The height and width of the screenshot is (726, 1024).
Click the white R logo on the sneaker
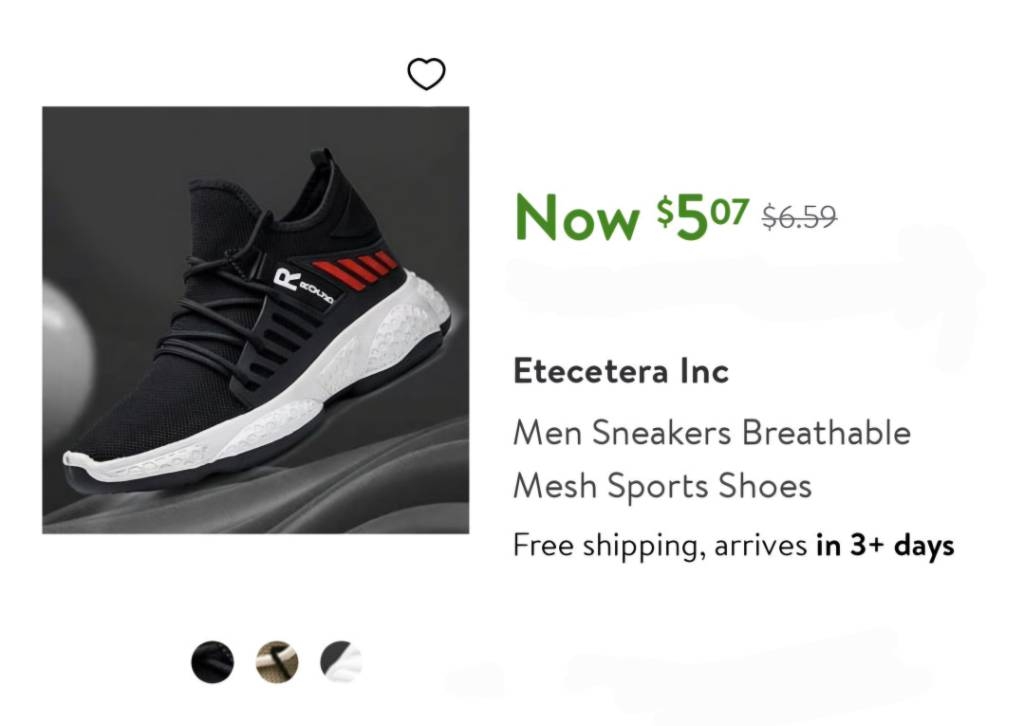(287, 279)
